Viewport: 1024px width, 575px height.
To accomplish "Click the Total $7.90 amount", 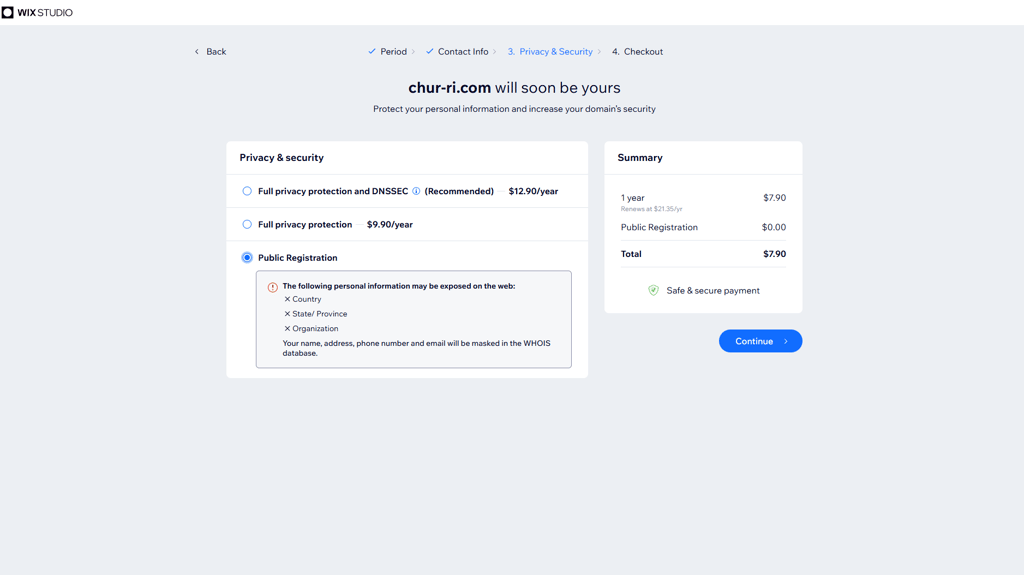I will [775, 254].
